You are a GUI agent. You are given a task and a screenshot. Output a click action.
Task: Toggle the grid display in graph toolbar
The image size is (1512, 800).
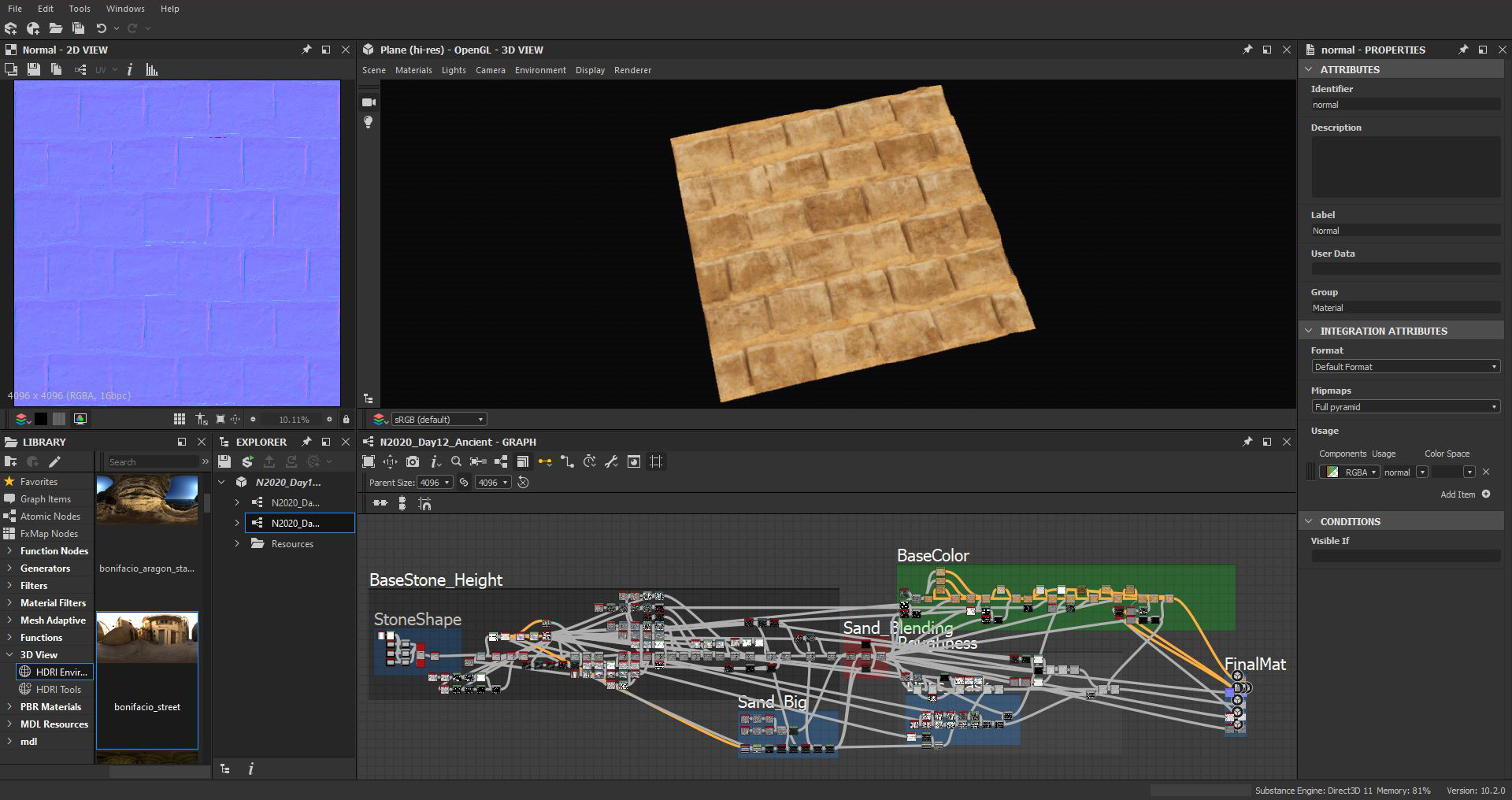[x=656, y=461]
